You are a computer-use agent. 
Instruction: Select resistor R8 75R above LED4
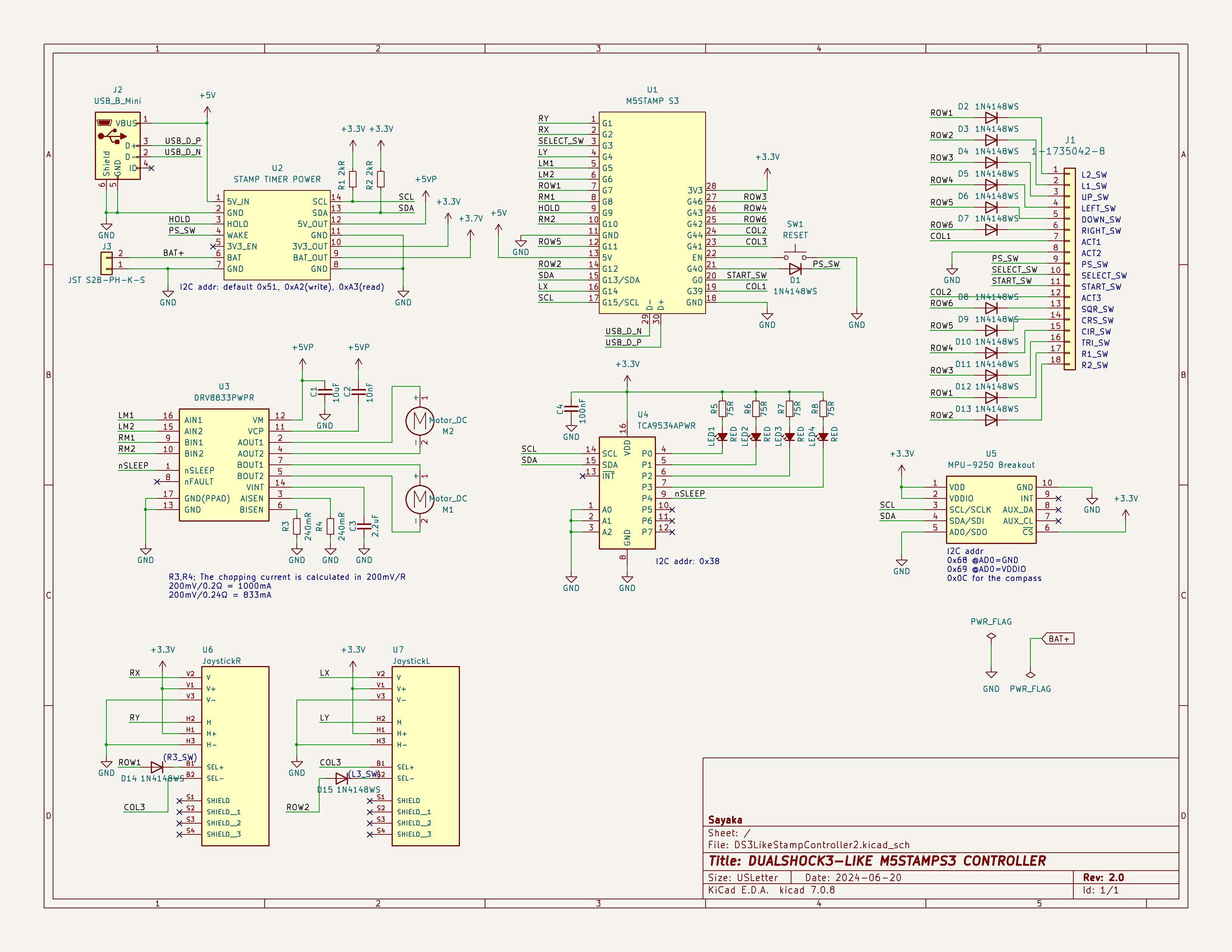pos(823,408)
